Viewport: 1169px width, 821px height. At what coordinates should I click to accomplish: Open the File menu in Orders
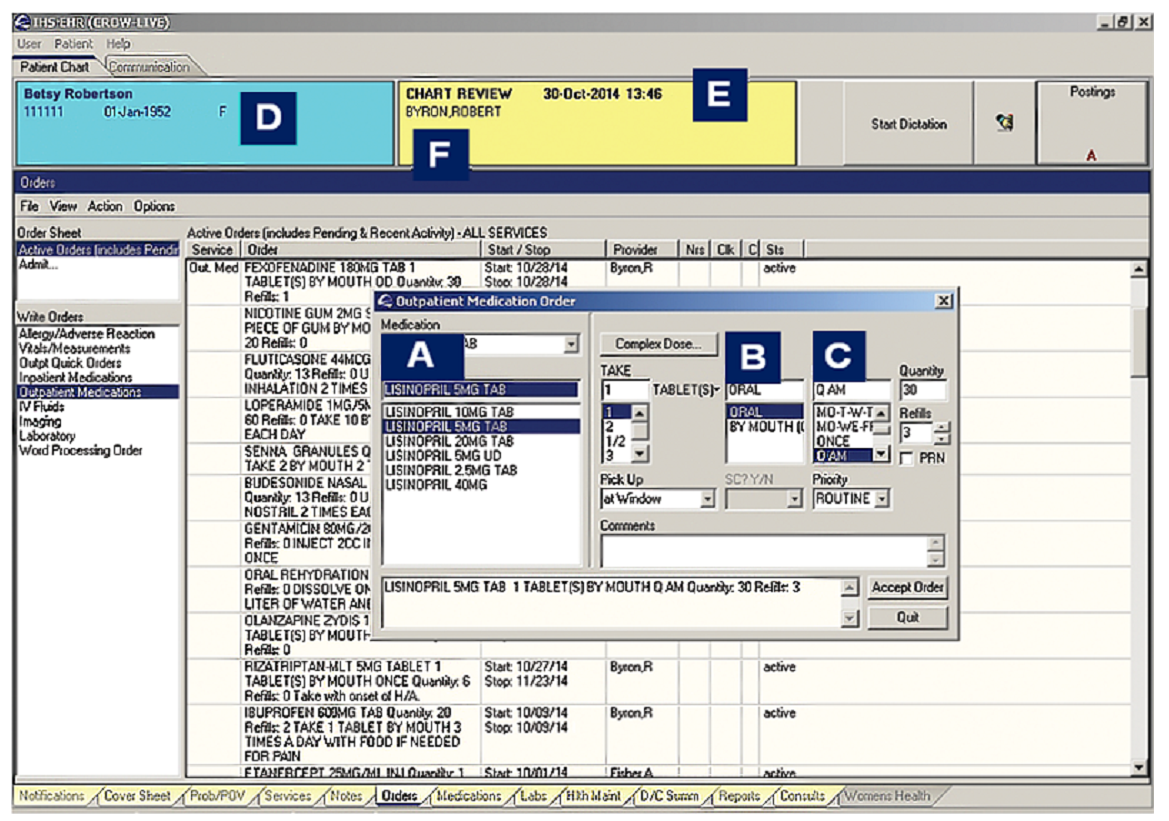[x=29, y=207]
